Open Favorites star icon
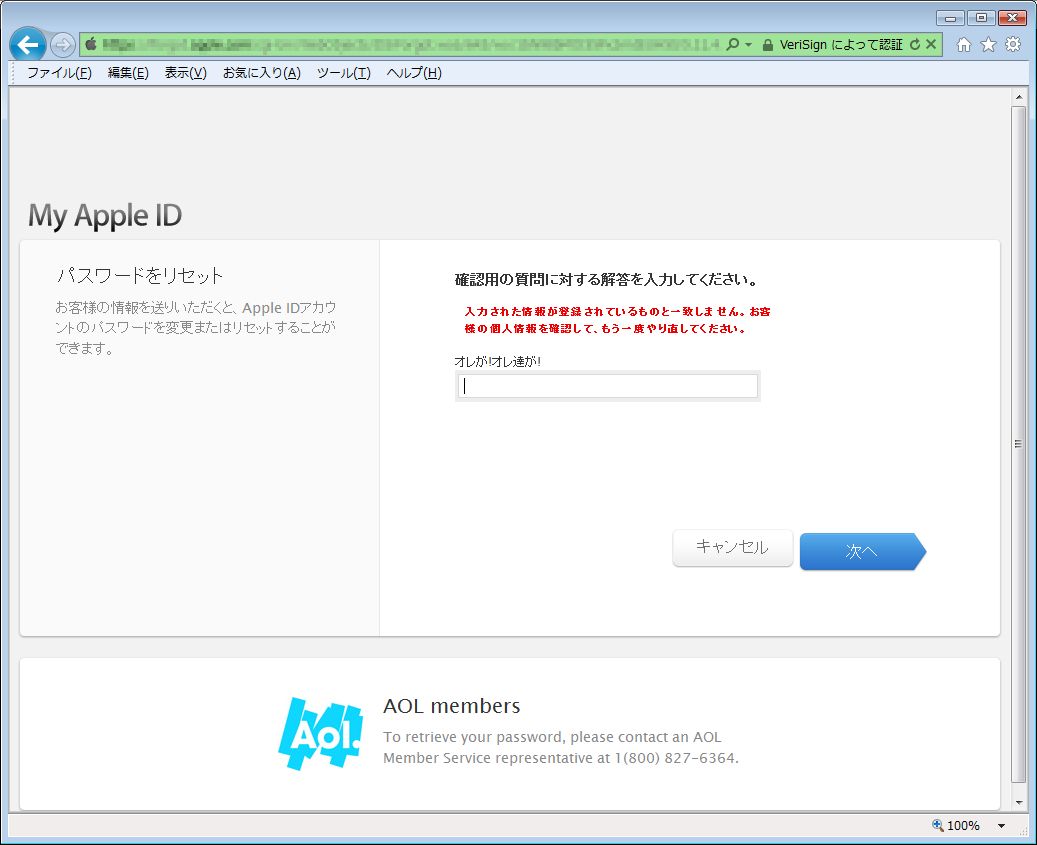The width and height of the screenshot is (1037, 845). 988,44
